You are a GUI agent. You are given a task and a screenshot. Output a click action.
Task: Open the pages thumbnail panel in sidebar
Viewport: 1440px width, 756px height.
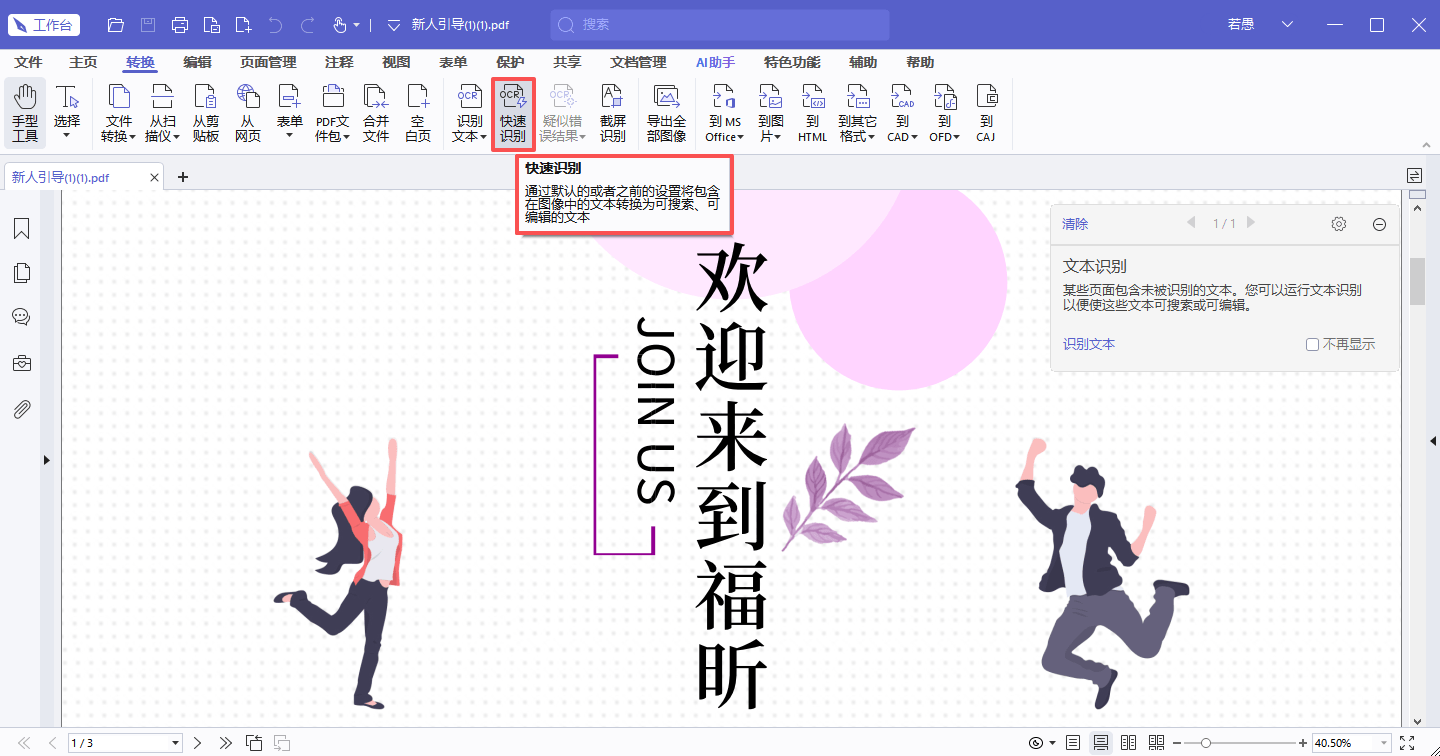21,273
